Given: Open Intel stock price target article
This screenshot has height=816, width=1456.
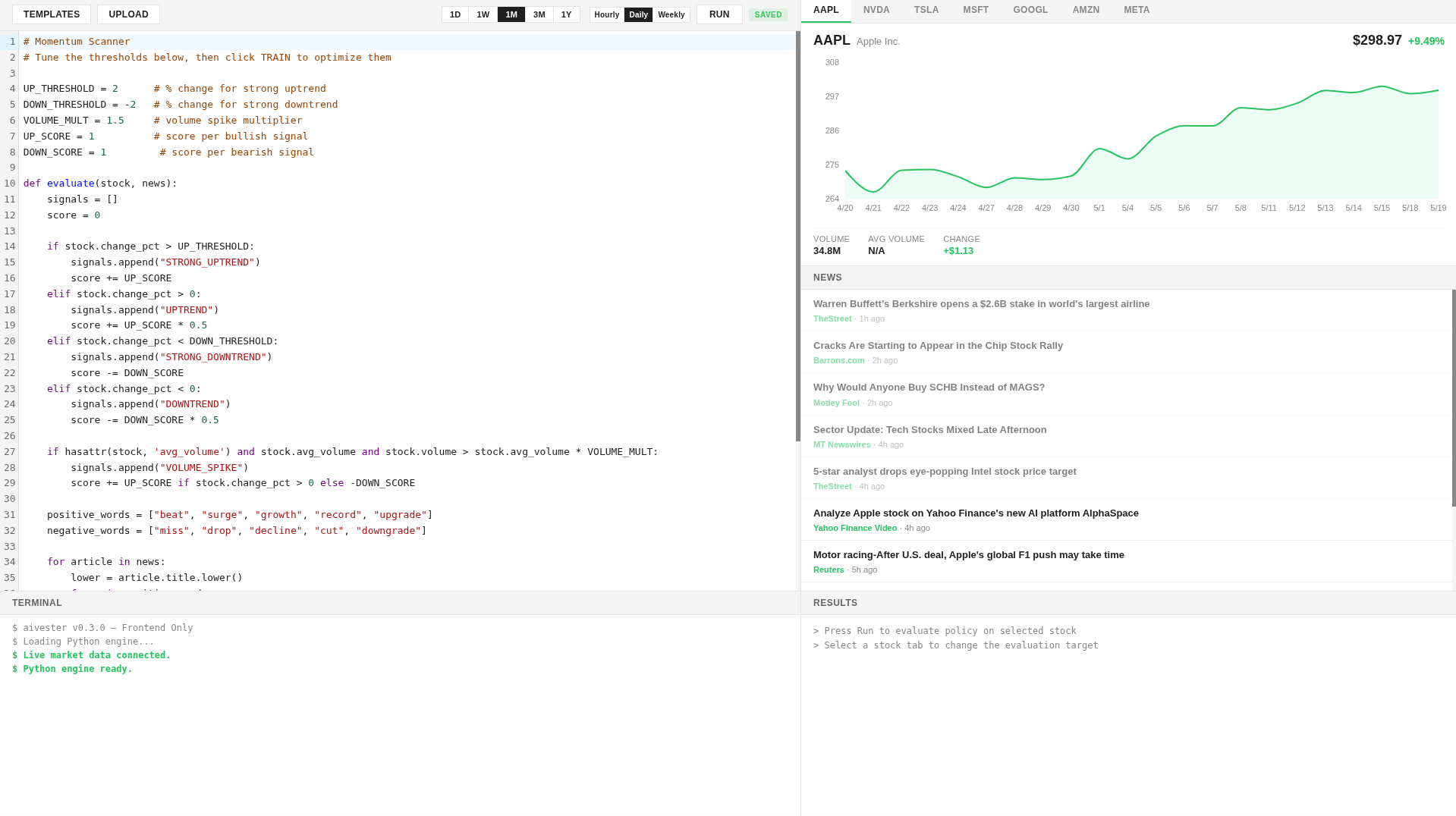Looking at the screenshot, I should coord(1127,478).
